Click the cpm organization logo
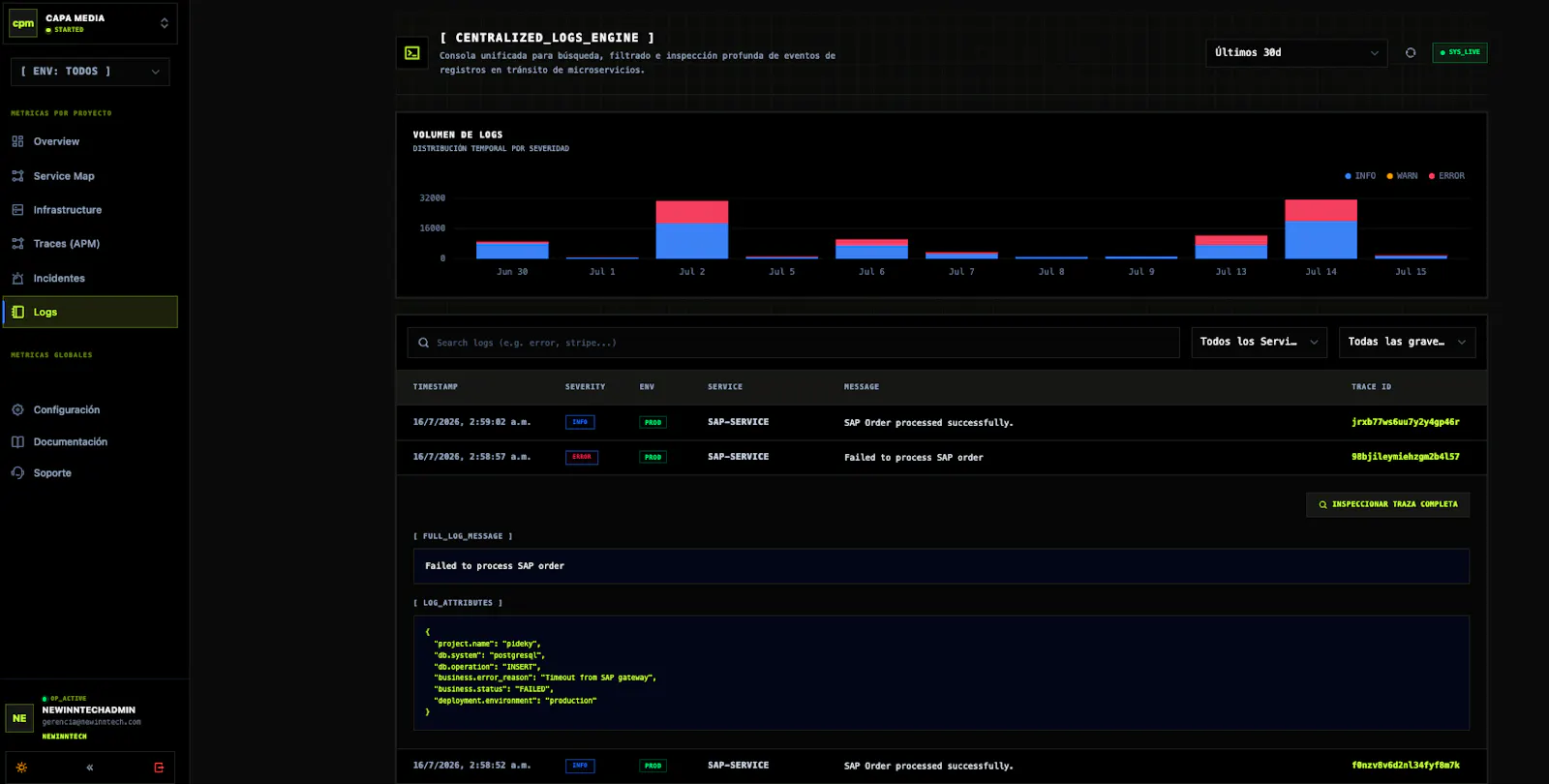The height and width of the screenshot is (784, 1549). tap(23, 23)
